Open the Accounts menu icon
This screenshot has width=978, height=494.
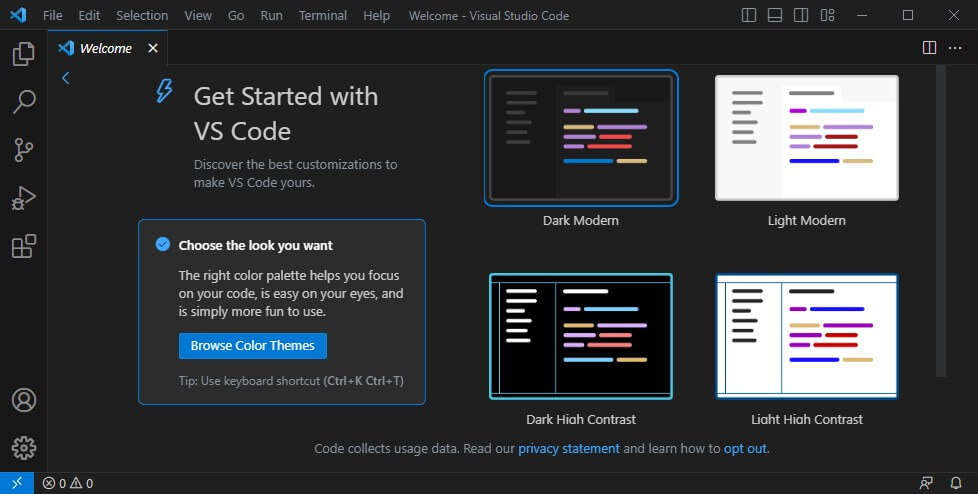(24, 400)
